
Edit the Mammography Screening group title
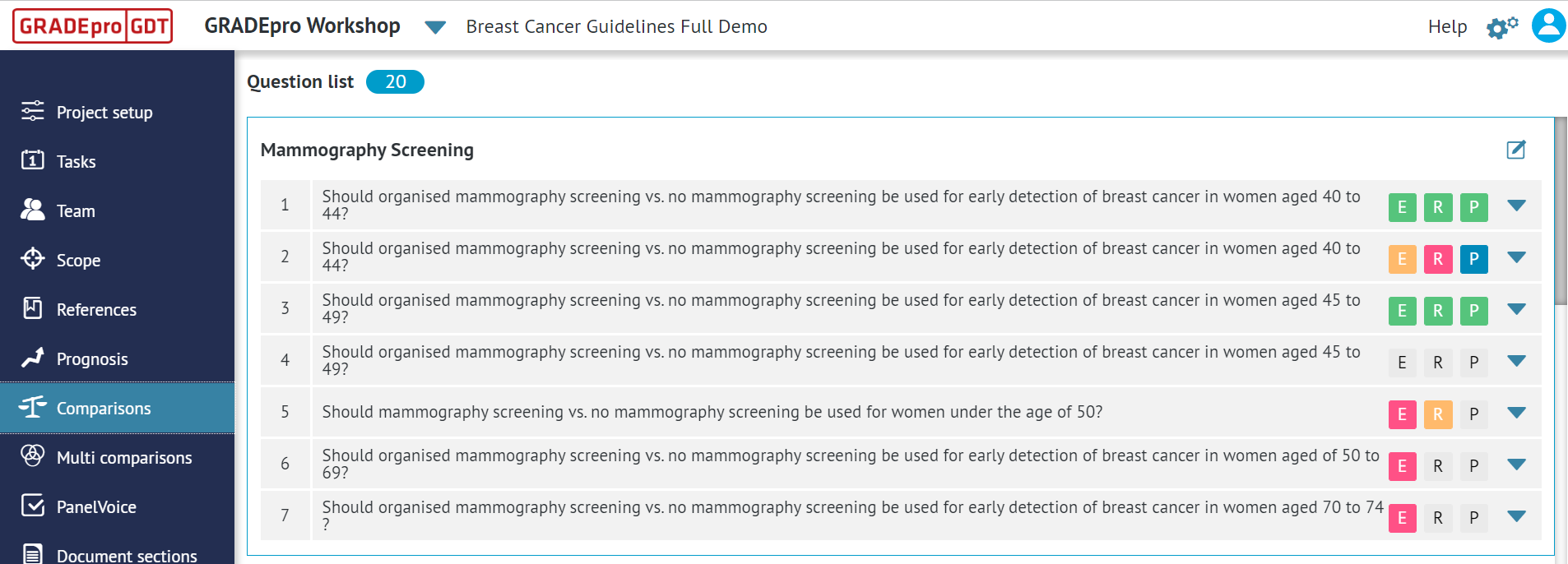pos(1517,150)
